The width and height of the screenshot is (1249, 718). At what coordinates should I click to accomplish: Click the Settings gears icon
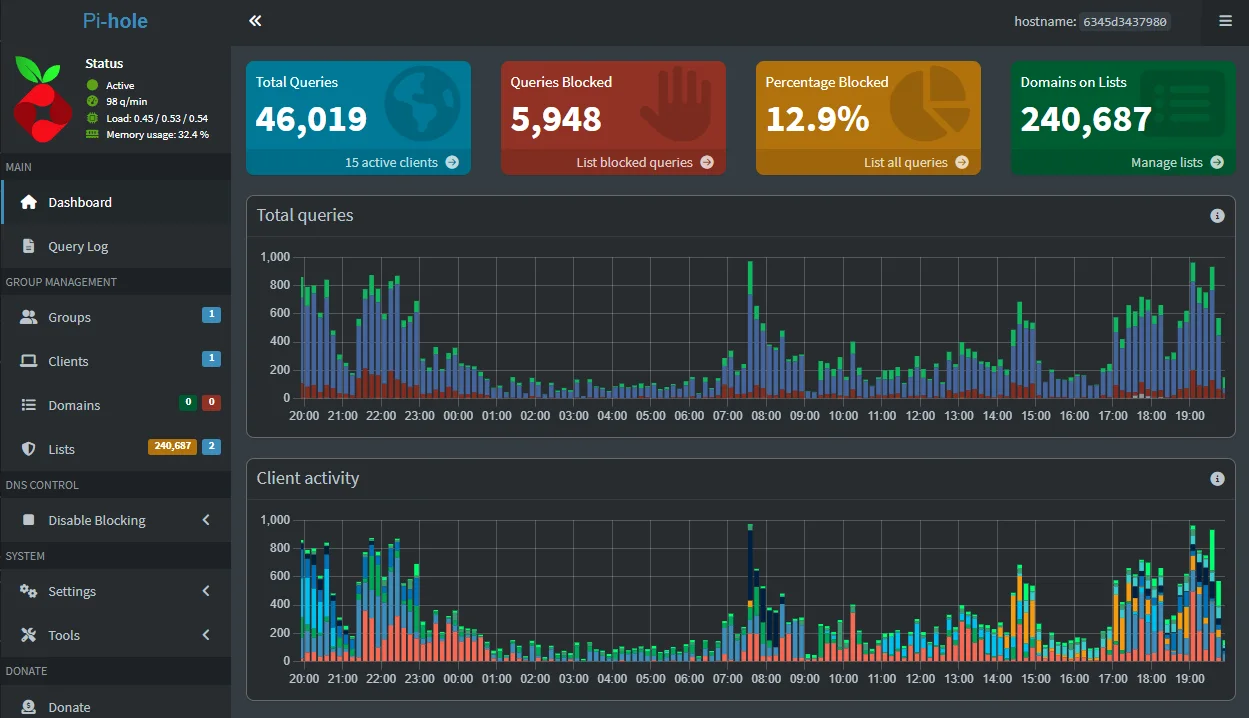[28, 591]
